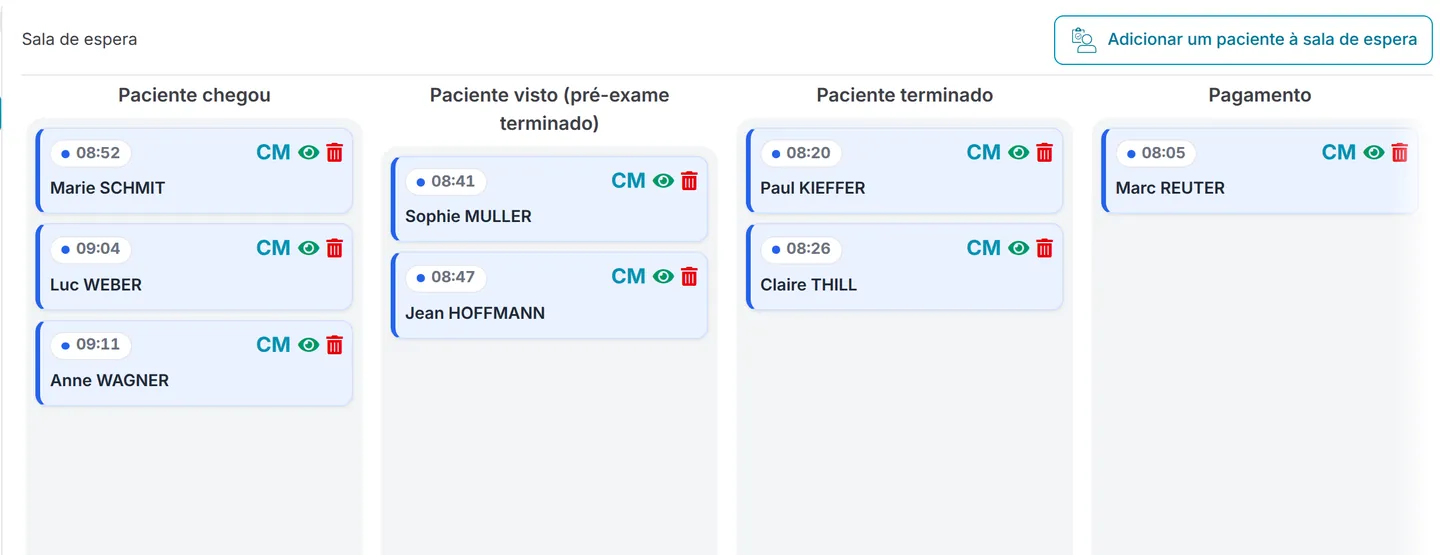Open the CM label on Anne WAGNER's card
The image size is (1440, 555).
[273, 345]
